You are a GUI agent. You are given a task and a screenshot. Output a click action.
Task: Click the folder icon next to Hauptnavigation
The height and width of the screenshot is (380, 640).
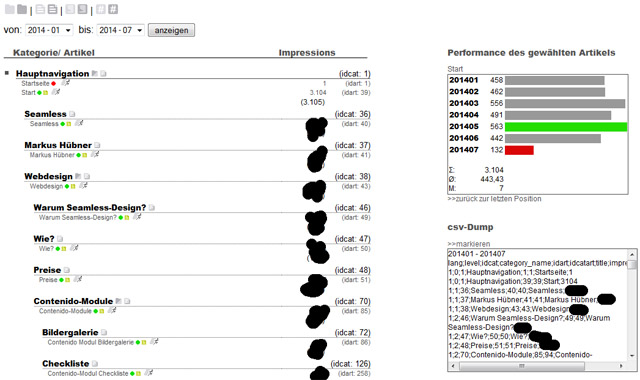95,73
